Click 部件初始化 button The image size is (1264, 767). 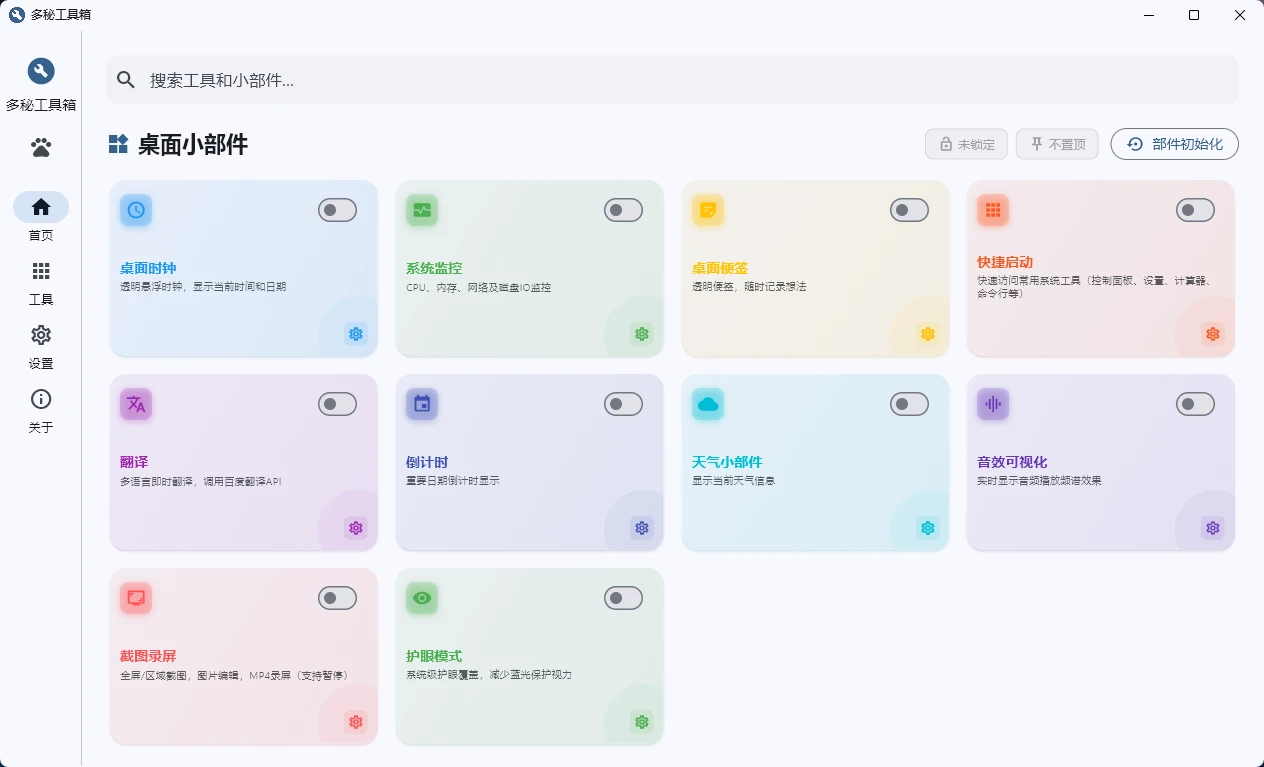pos(1174,144)
